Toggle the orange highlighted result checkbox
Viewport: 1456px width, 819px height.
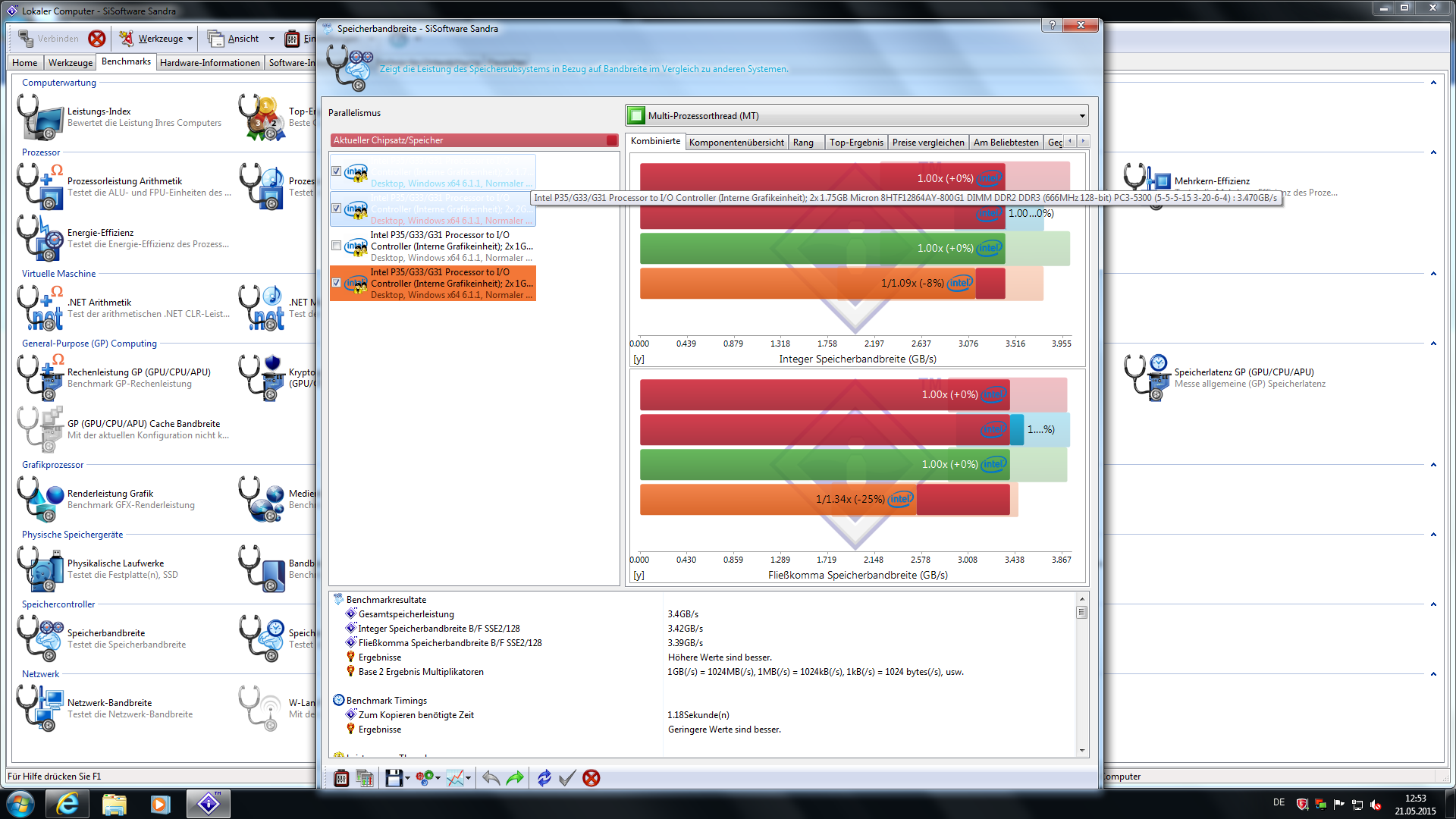[336, 283]
